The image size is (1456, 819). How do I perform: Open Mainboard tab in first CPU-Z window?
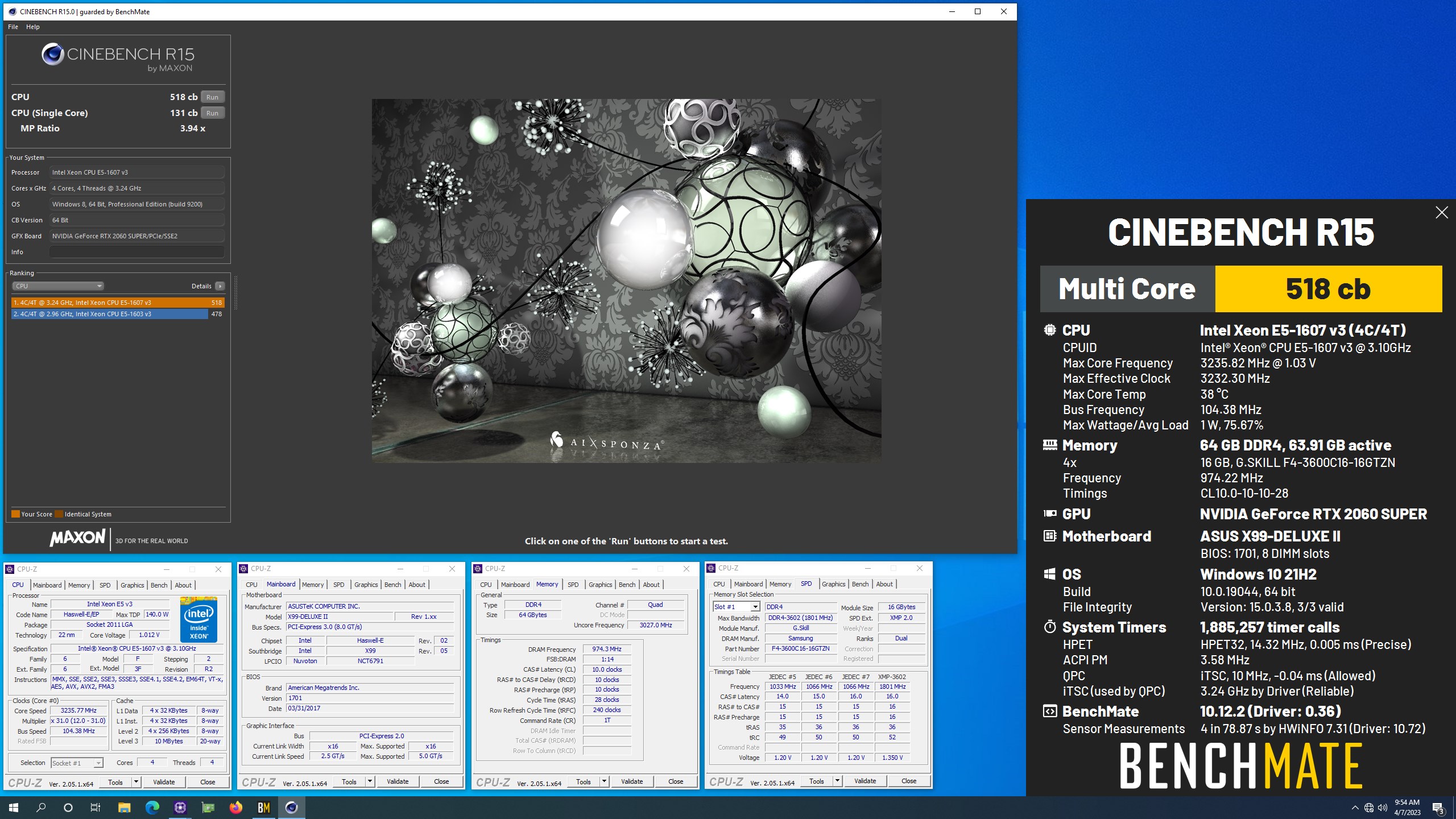(x=47, y=585)
